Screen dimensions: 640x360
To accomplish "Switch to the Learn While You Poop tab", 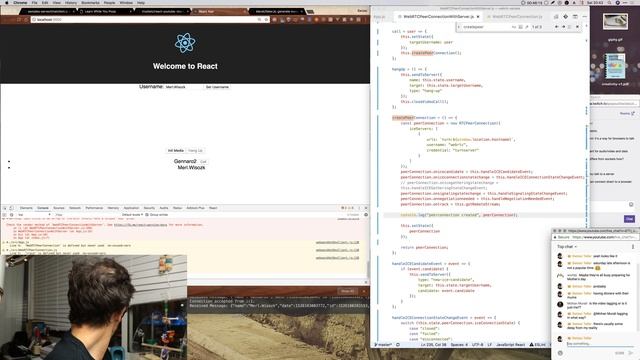I will pos(104,11).
